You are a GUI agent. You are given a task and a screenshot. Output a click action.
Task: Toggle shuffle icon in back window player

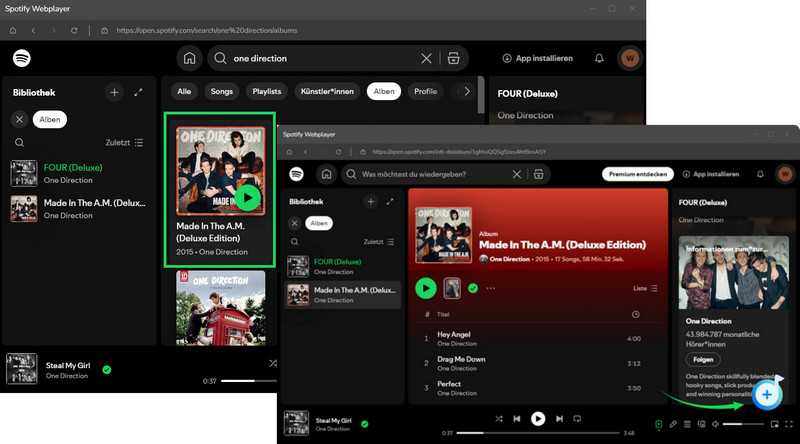point(273,363)
